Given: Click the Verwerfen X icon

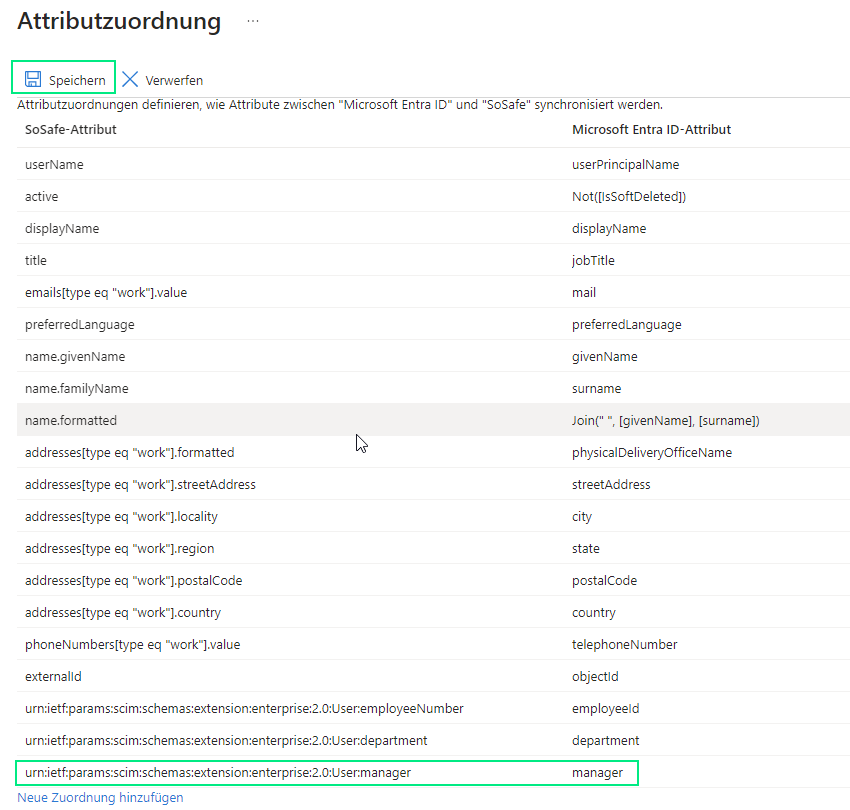Looking at the screenshot, I should (130, 79).
